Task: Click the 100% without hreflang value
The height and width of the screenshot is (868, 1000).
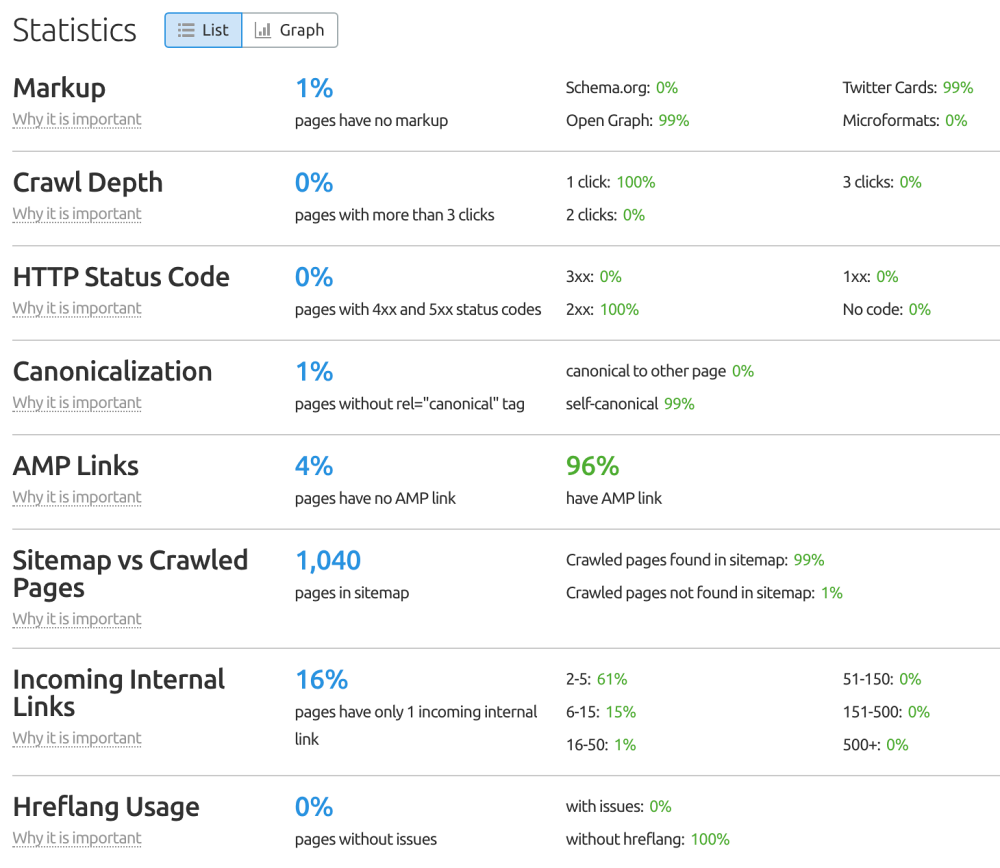Action: click(x=709, y=839)
